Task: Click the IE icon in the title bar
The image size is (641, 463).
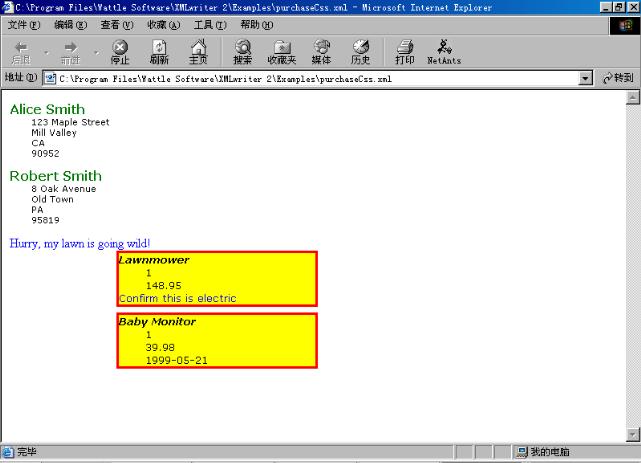Action: 8,7
